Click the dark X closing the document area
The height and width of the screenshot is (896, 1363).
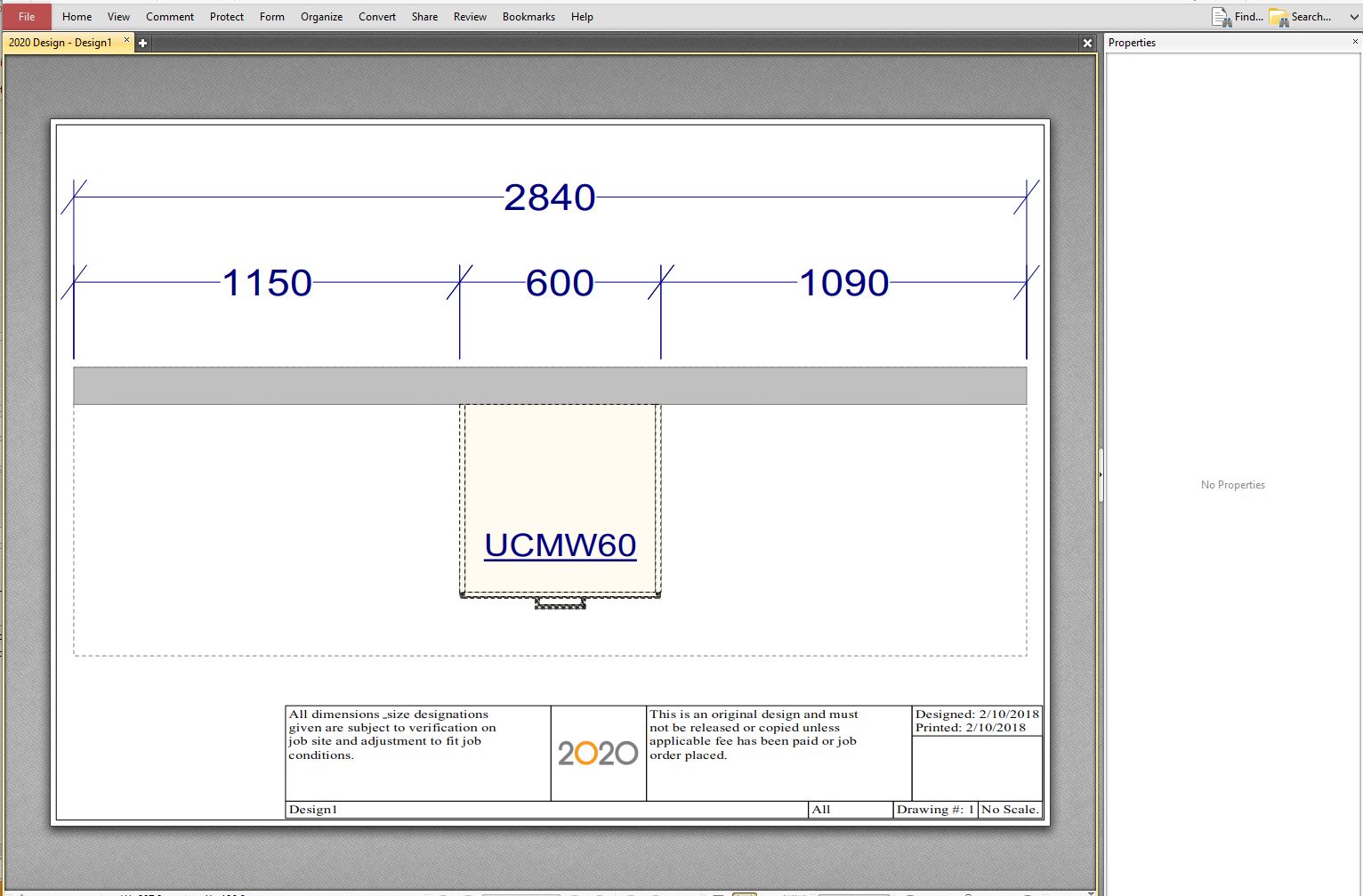(x=1087, y=43)
